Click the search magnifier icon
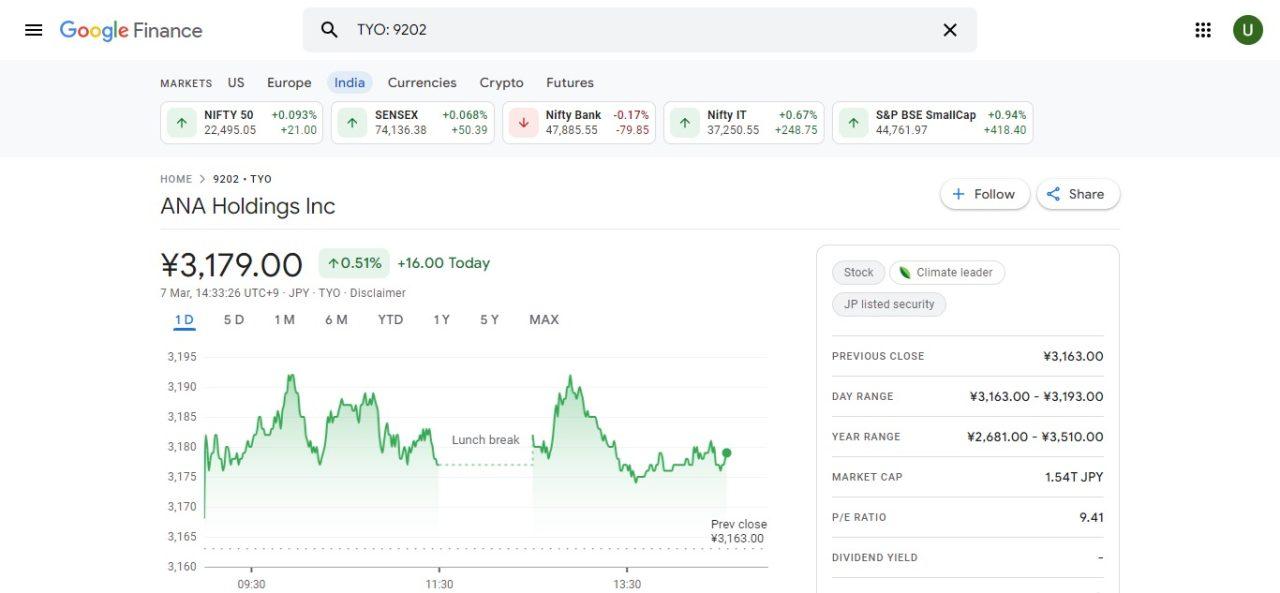 coord(329,30)
